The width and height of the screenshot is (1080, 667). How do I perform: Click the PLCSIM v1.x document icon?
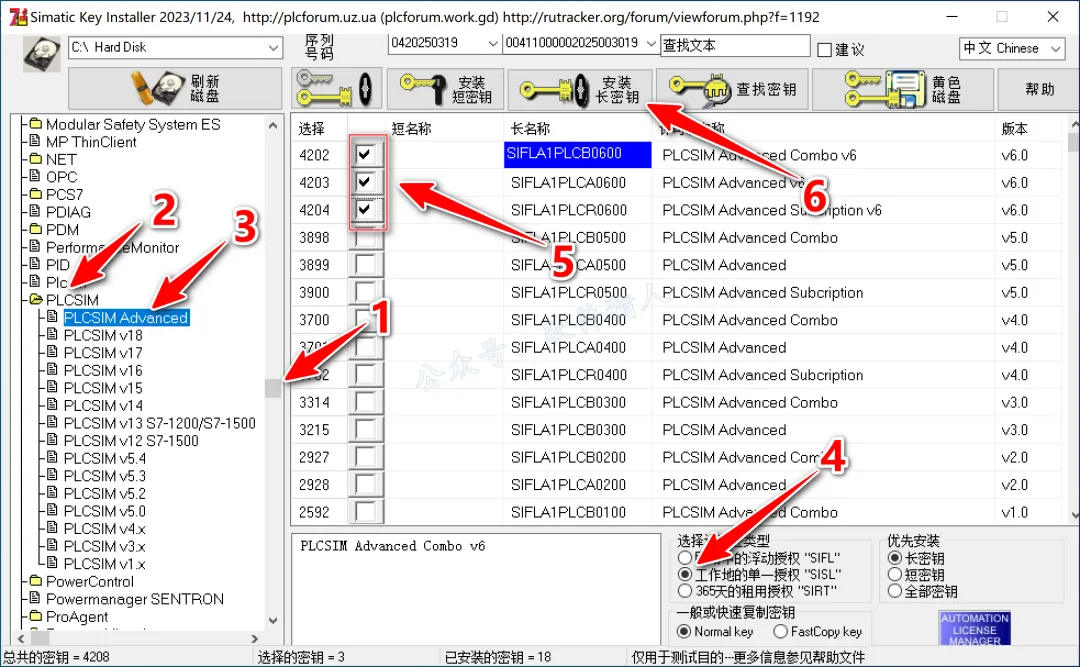(x=52, y=563)
